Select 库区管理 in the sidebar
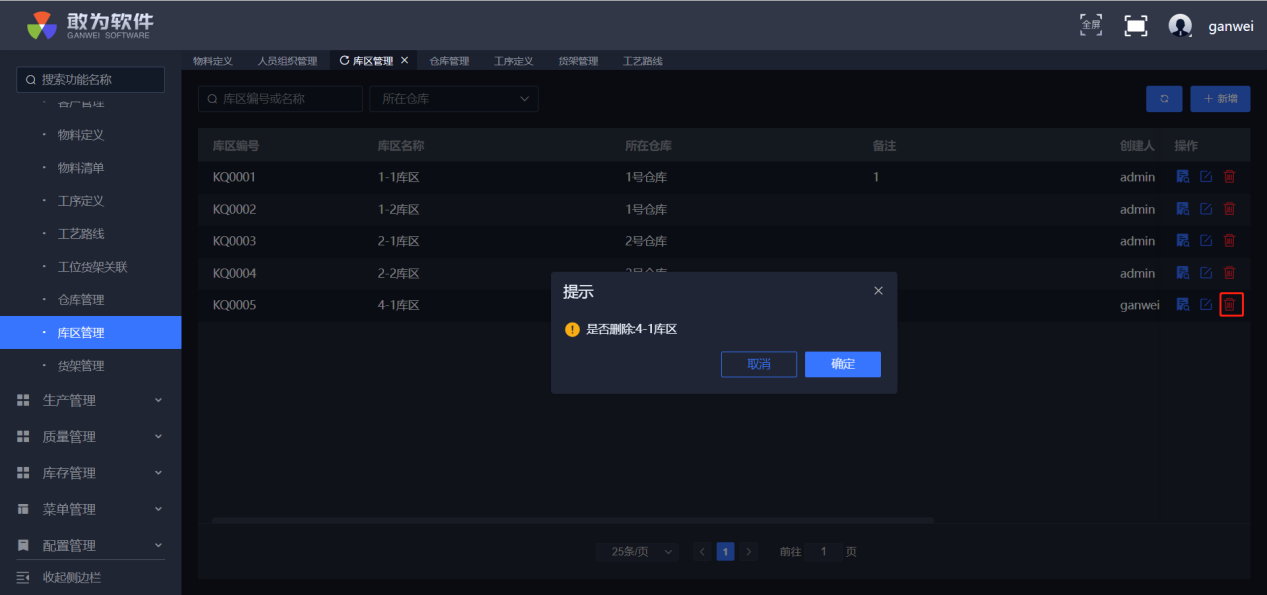The height and width of the screenshot is (595, 1267). 90,333
